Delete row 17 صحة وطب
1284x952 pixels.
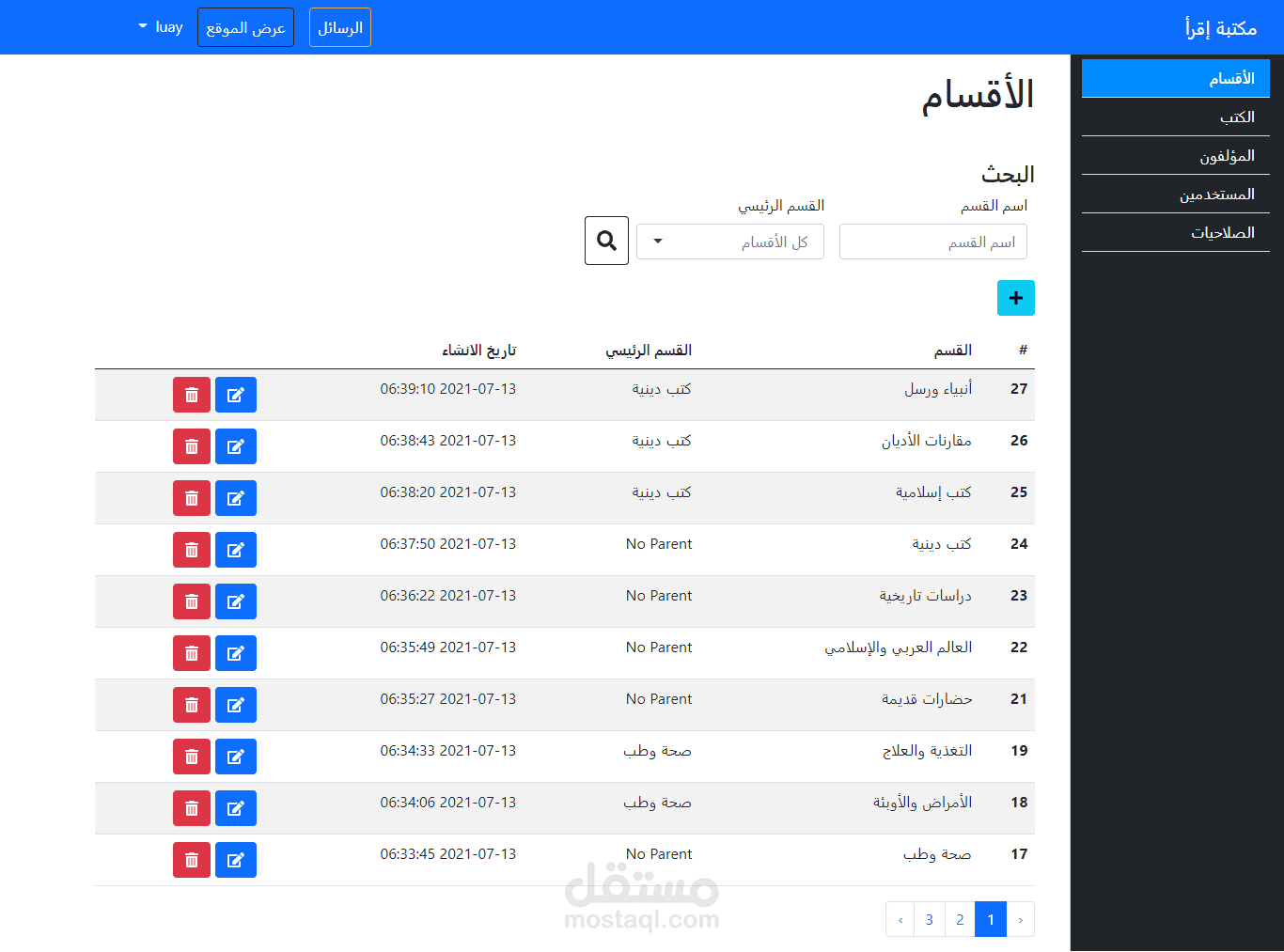pos(192,860)
